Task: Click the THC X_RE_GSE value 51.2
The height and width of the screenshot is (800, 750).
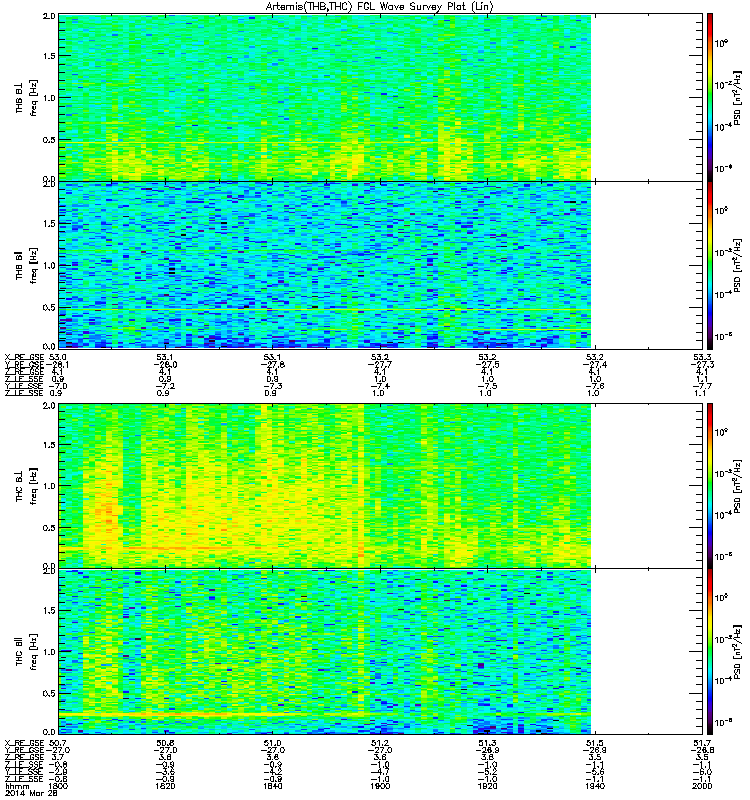Action: pos(380,743)
